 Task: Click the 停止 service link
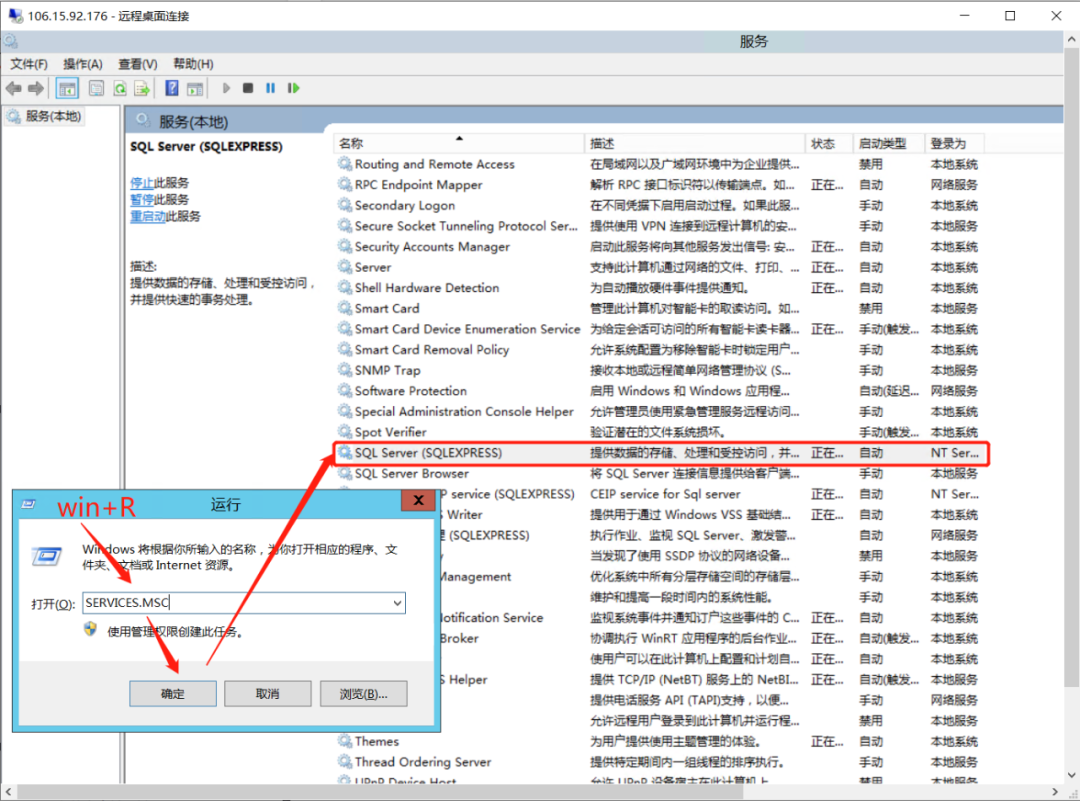(x=142, y=183)
